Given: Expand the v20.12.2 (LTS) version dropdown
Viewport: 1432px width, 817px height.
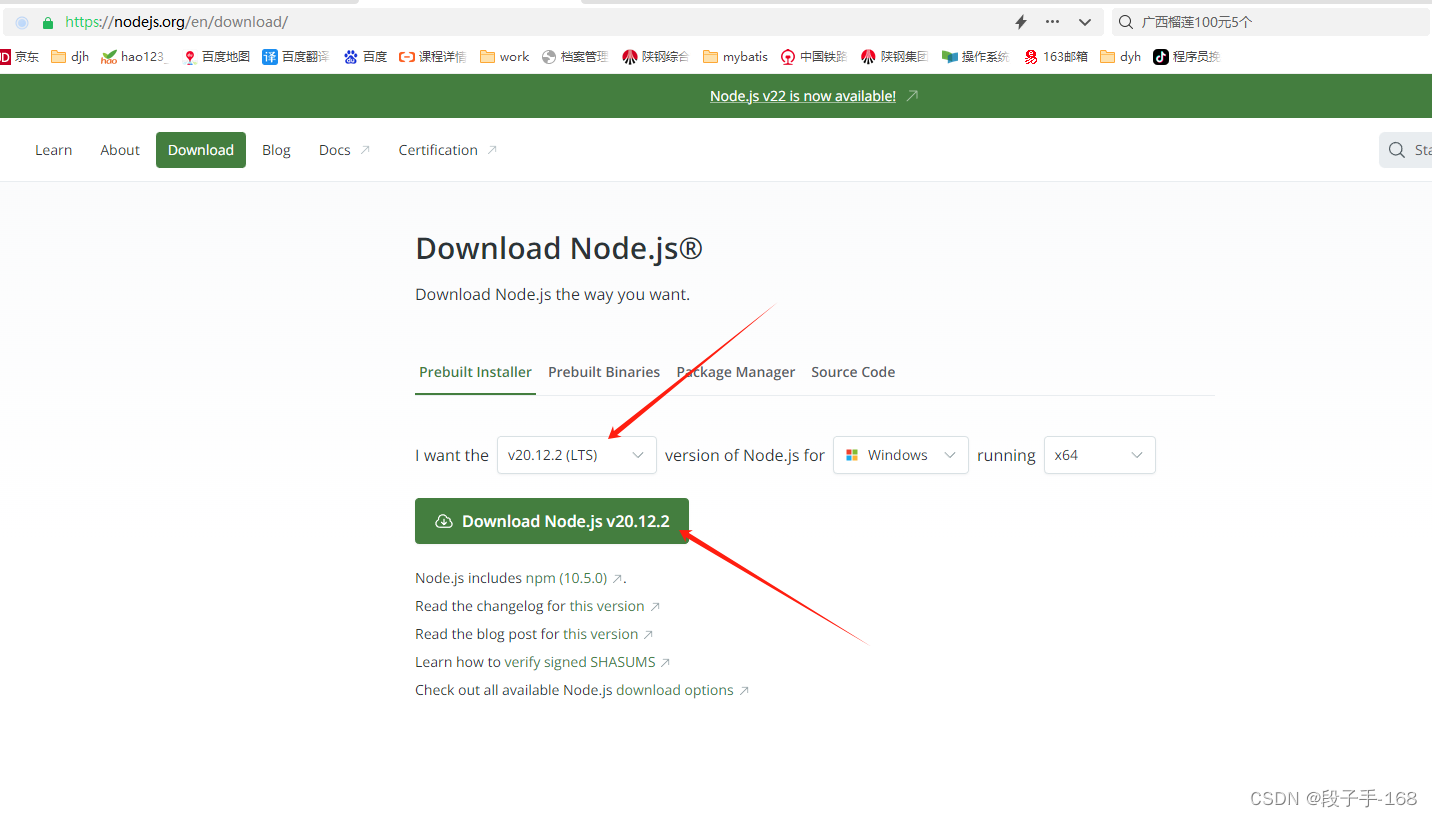Looking at the screenshot, I should (x=577, y=455).
